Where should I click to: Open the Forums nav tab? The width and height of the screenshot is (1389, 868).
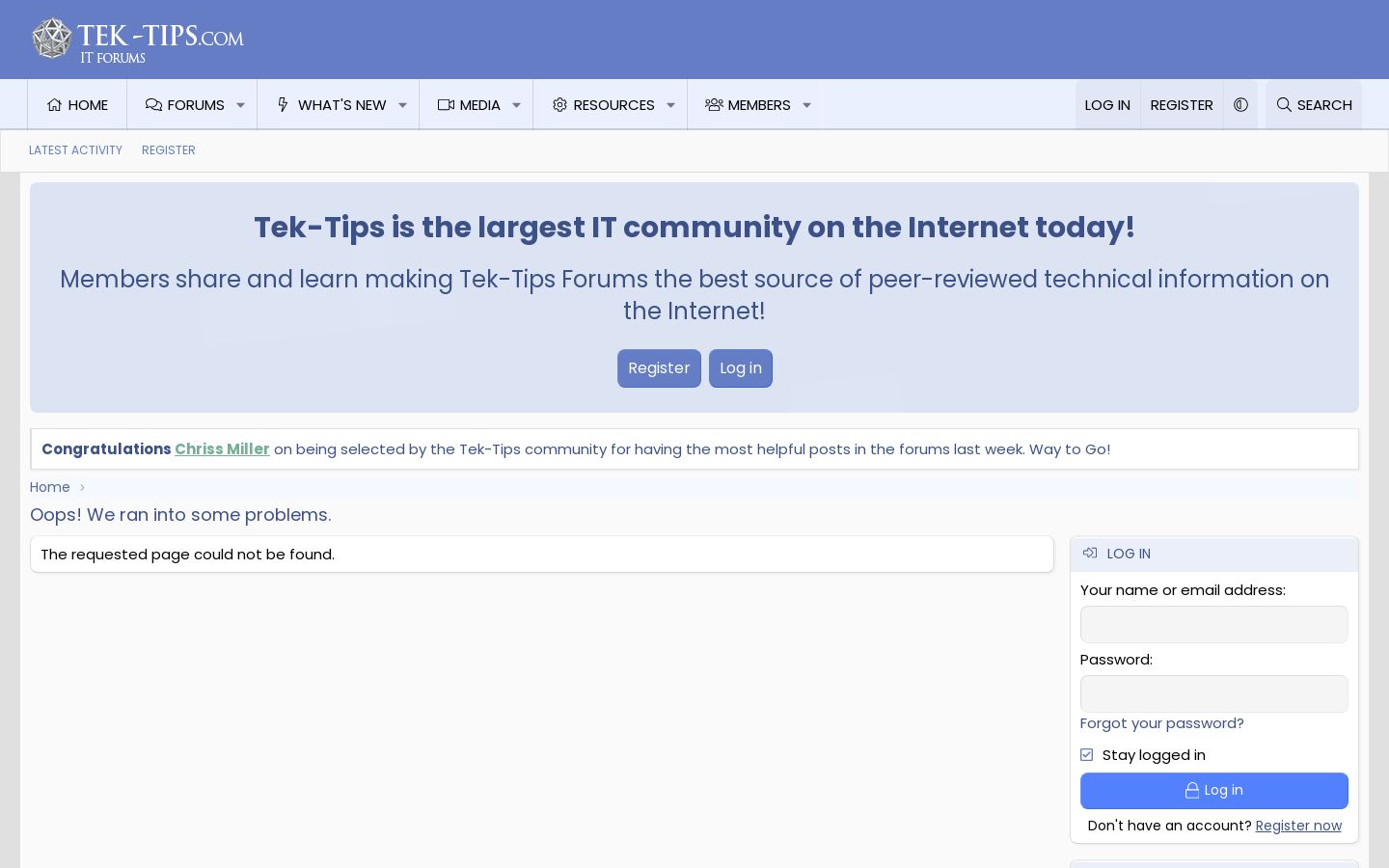coord(184,105)
